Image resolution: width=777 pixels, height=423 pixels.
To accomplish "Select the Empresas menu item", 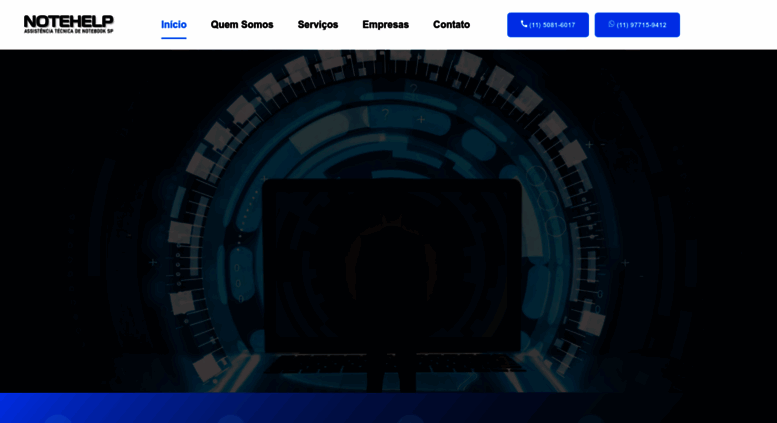I will coord(386,25).
